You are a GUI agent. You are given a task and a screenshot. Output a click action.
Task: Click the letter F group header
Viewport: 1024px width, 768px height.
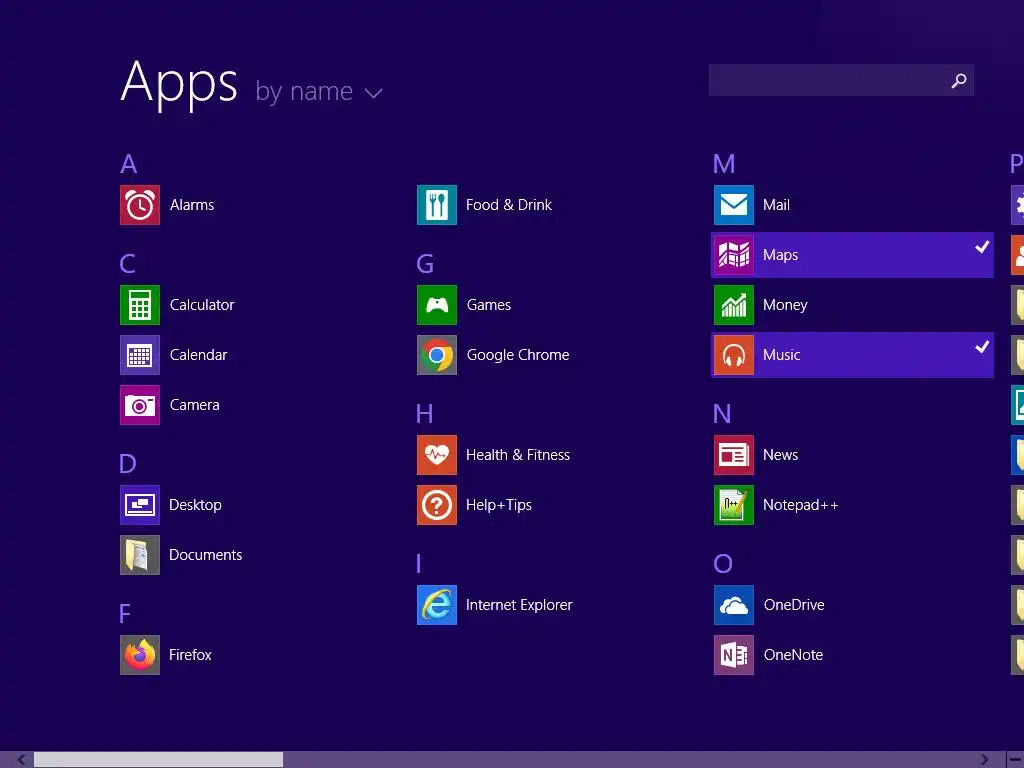coord(125,614)
